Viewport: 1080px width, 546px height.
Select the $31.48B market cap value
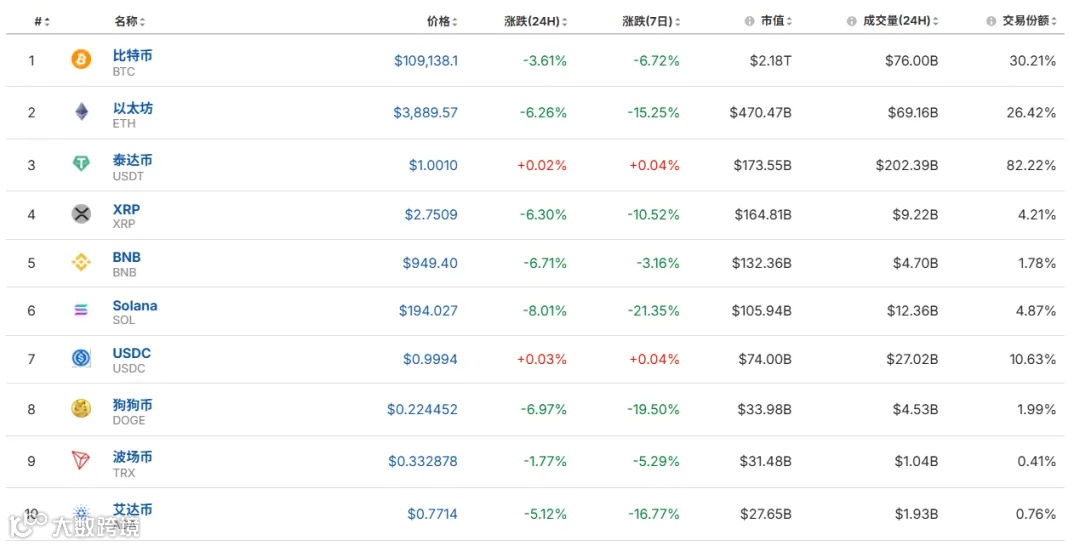[766, 461]
